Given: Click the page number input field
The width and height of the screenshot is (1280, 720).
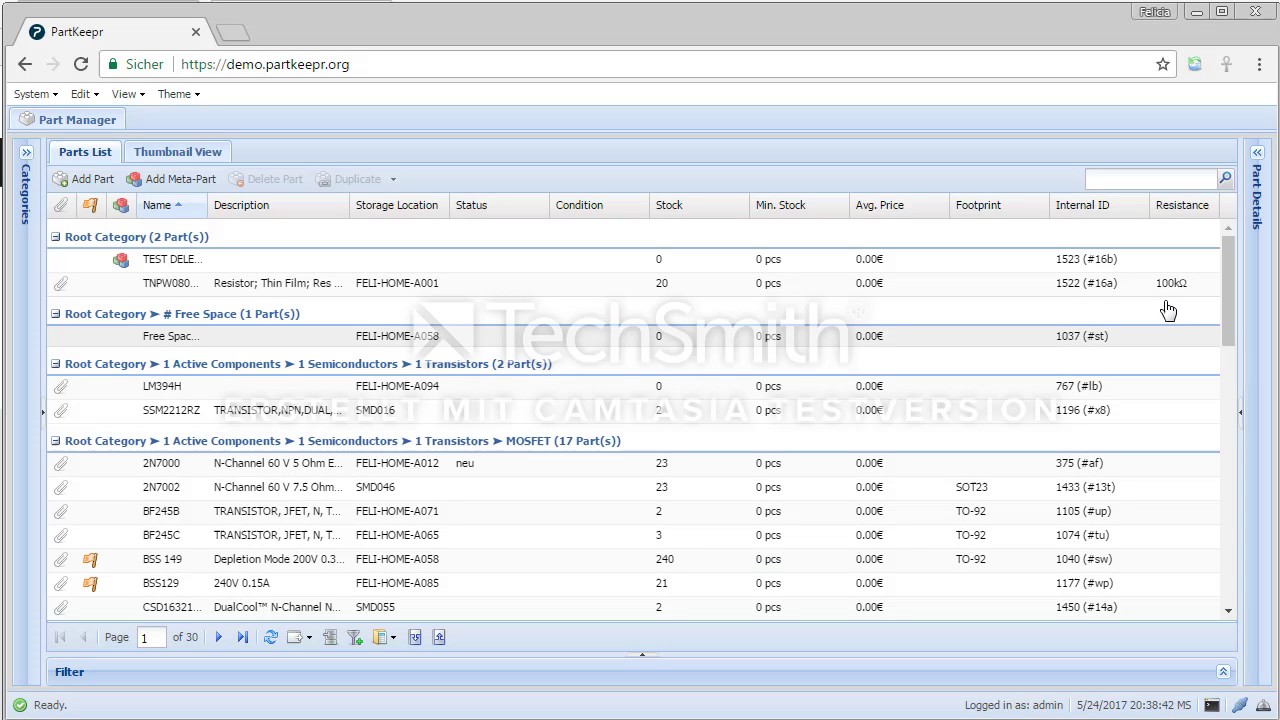Looking at the screenshot, I should (151, 638).
